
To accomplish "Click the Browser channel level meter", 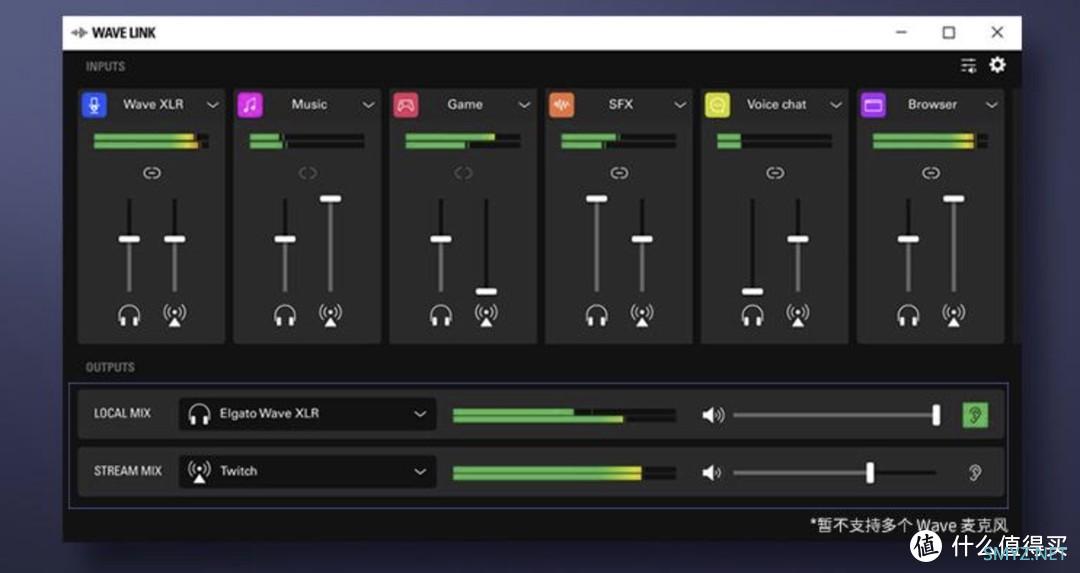I will (x=930, y=141).
